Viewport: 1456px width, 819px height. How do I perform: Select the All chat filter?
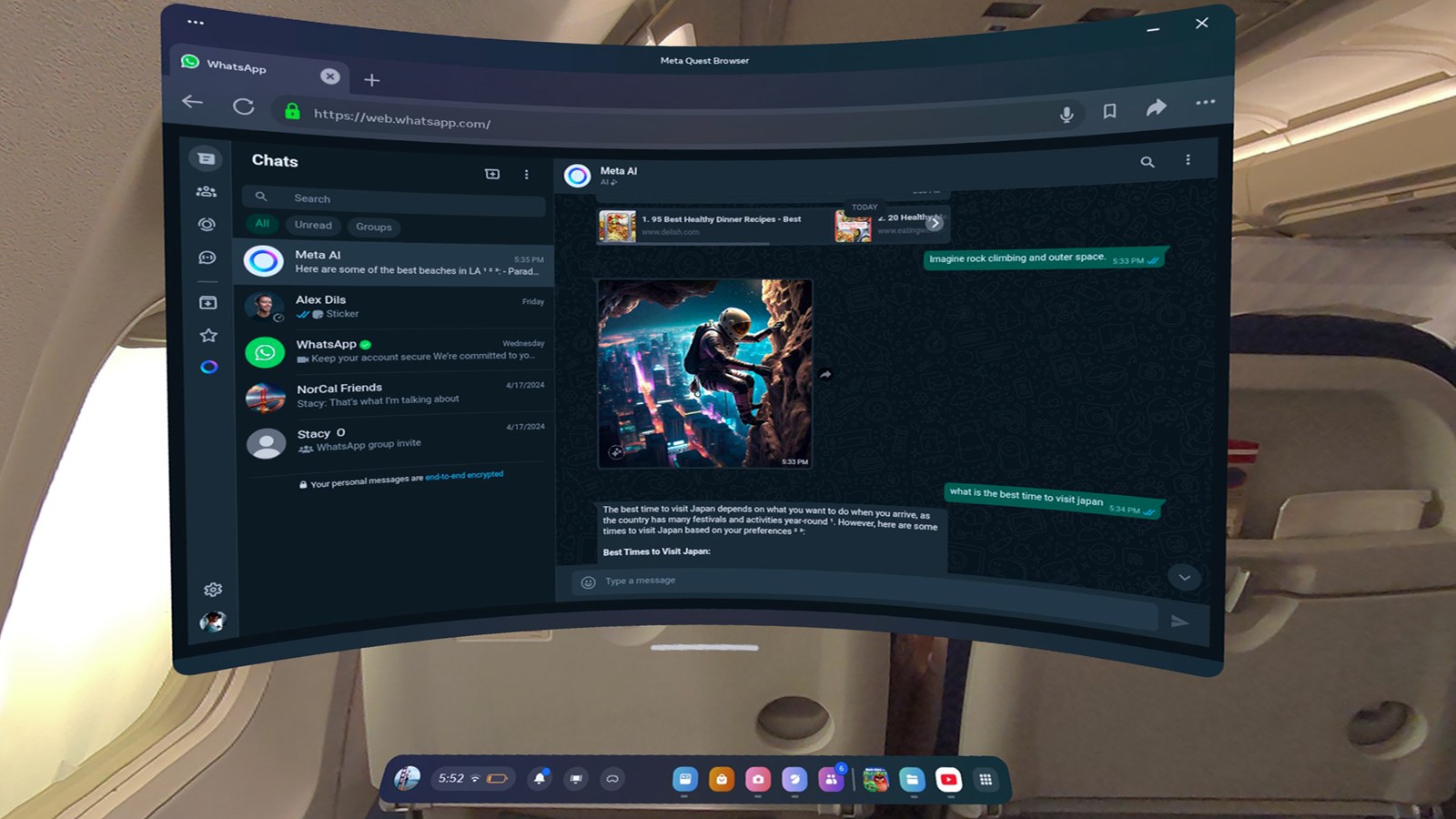point(262,223)
